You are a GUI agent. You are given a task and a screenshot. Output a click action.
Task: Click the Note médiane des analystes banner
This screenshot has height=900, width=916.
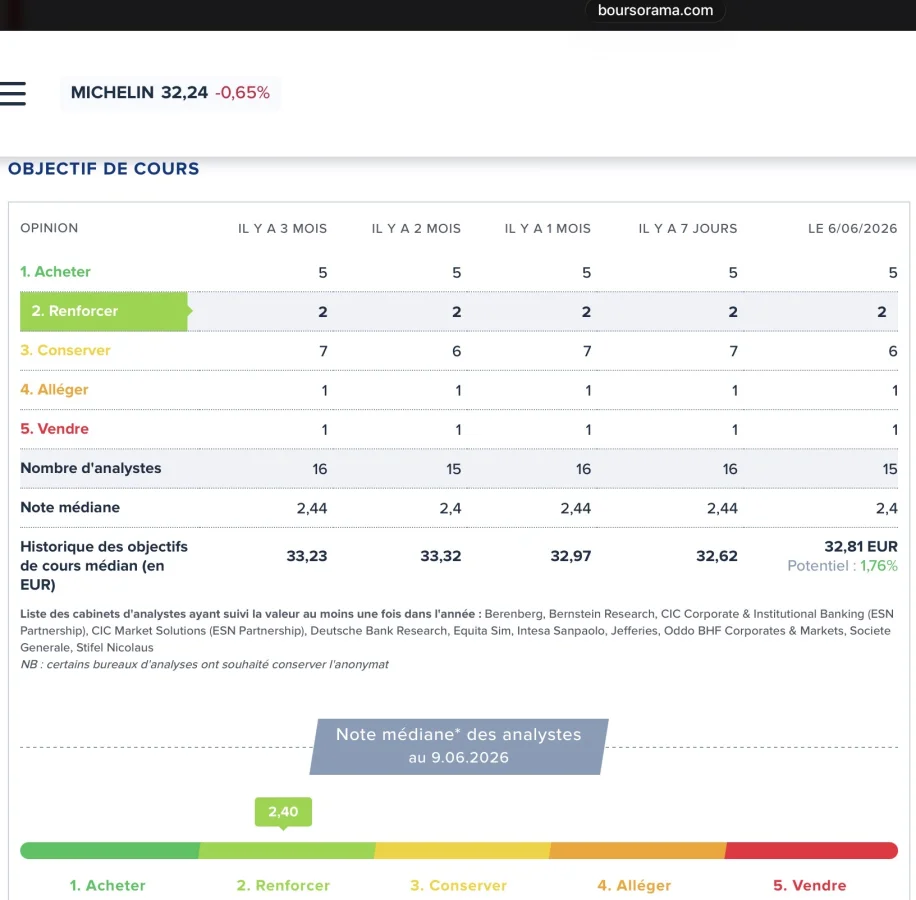[459, 746]
